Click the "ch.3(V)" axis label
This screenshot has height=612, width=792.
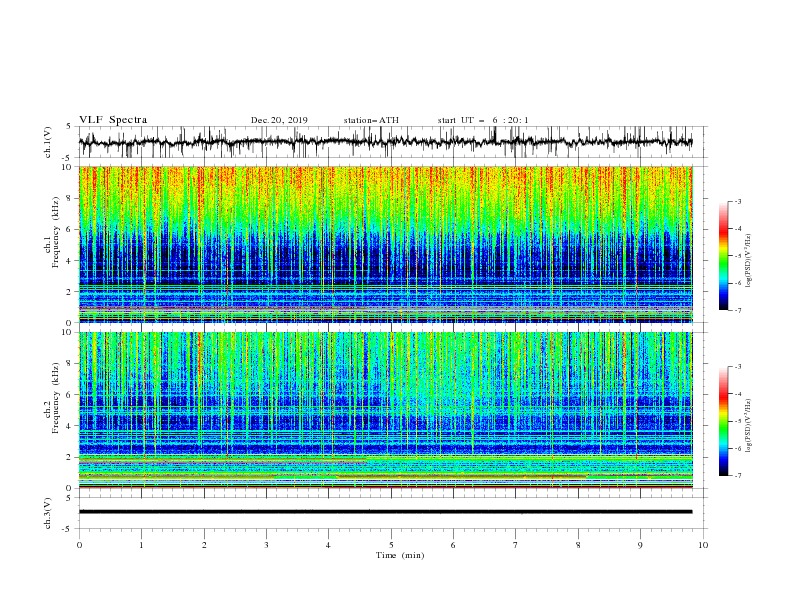click(x=48, y=513)
